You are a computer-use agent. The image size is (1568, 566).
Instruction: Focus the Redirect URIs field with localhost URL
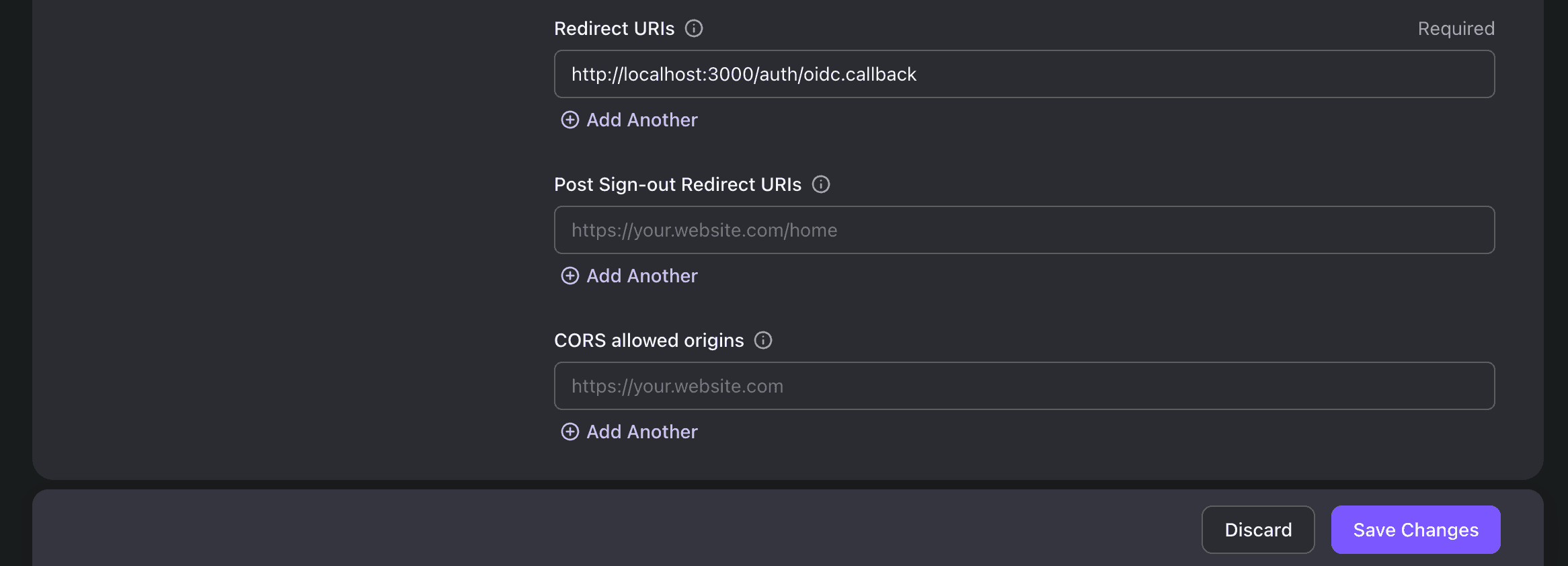click(1023, 74)
